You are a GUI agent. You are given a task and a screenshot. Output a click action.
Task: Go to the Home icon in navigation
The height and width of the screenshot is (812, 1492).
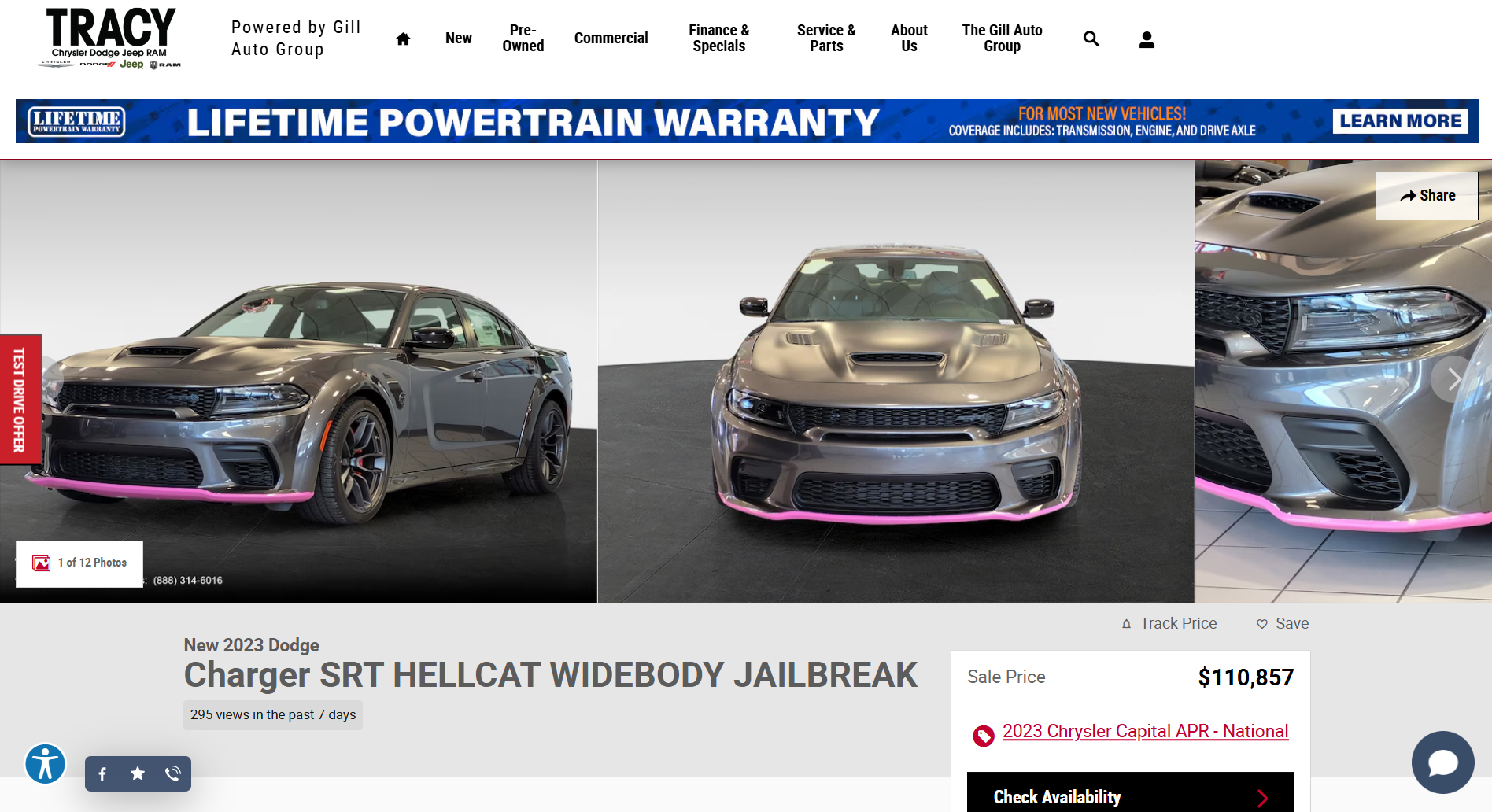point(403,39)
